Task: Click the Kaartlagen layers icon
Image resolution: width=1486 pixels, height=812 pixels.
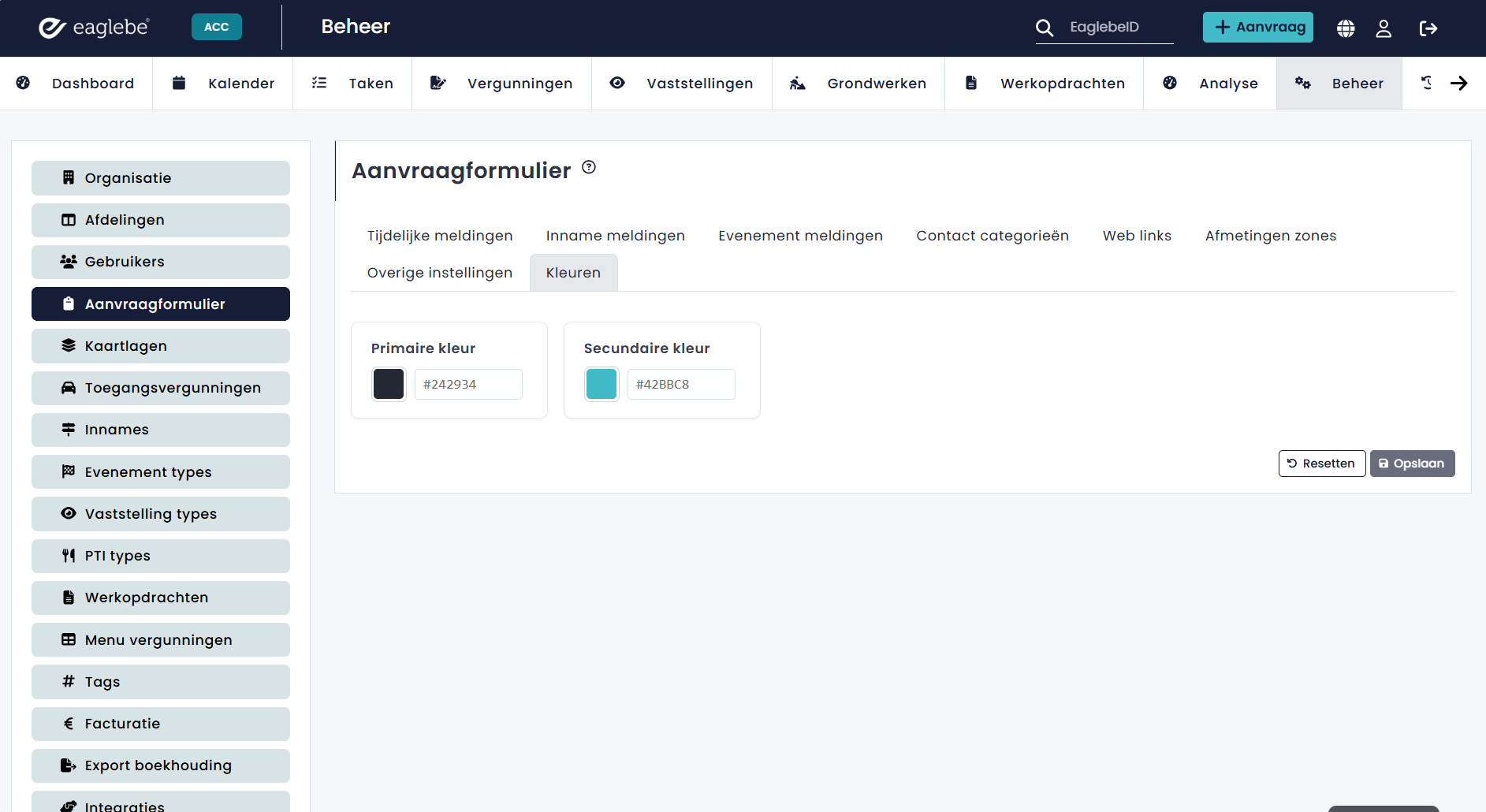Action: [x=69, y=345]
